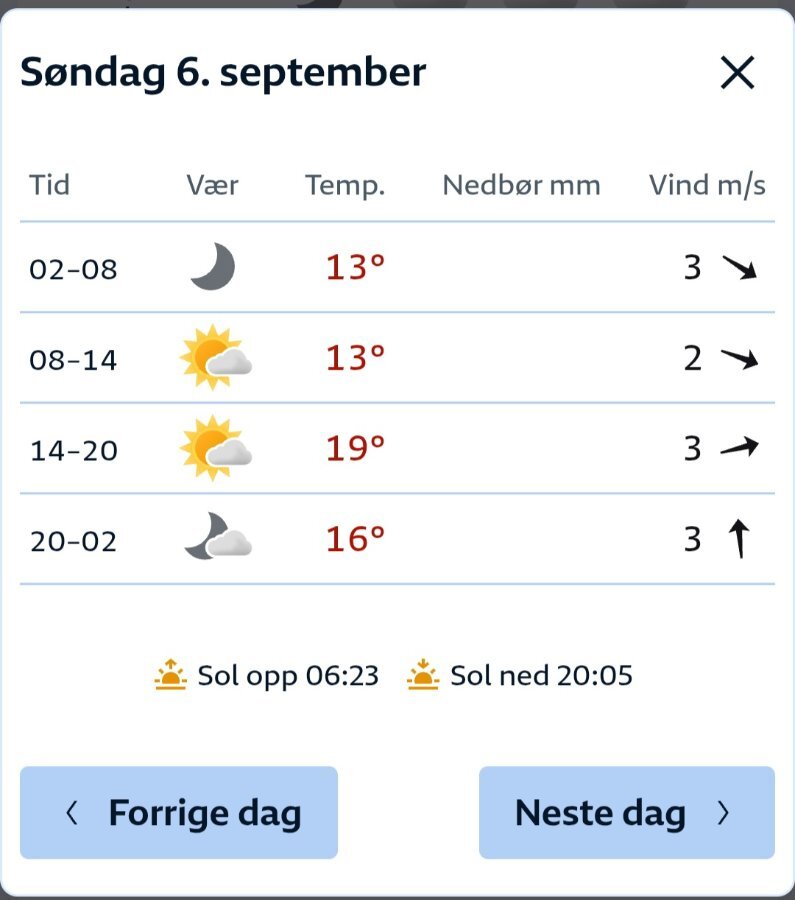The image size is (795, 900).
Task: Click the Temp. column header
Action: coord(345,185)
